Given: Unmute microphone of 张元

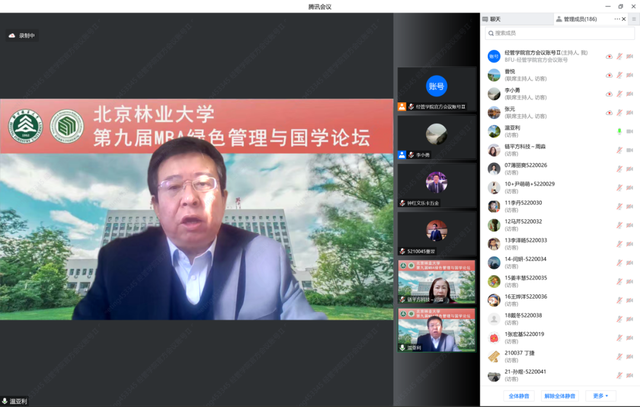Looking at the screenshot, I should [x=619, y=113].
